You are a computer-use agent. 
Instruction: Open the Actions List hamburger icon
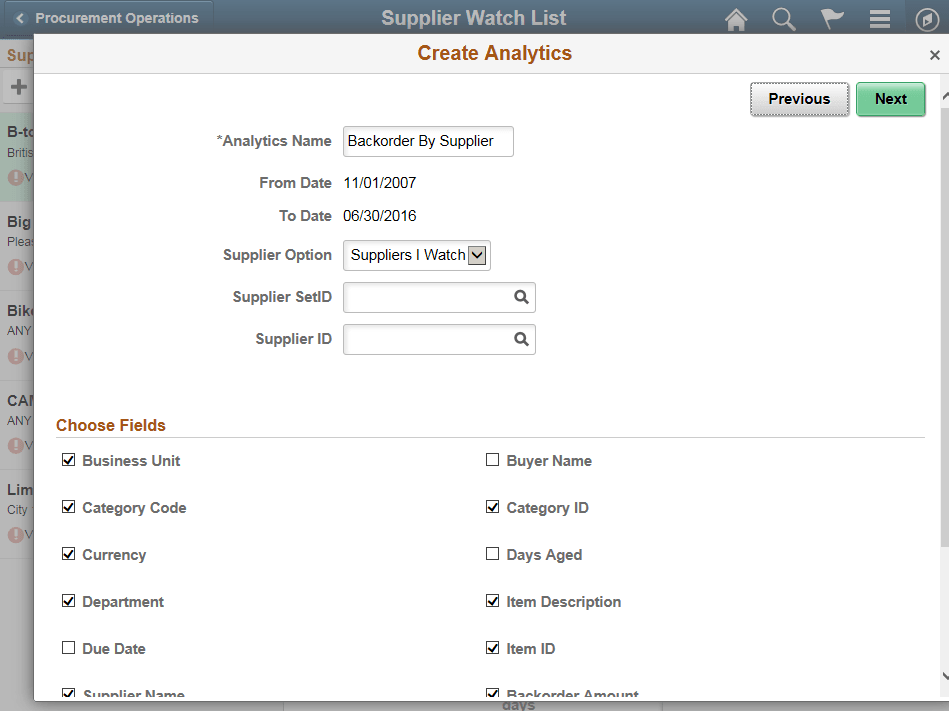coord(879,19)
